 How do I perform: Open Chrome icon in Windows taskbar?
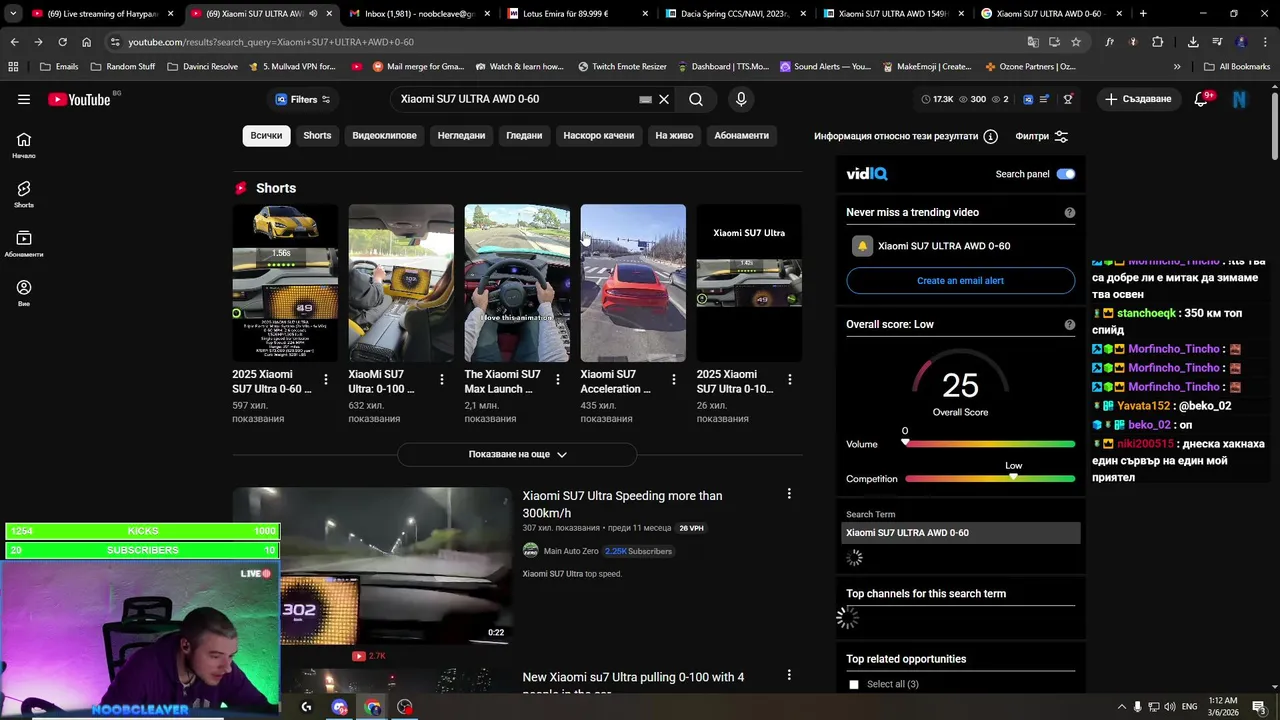pyautogui.click(x=373, y=707)
